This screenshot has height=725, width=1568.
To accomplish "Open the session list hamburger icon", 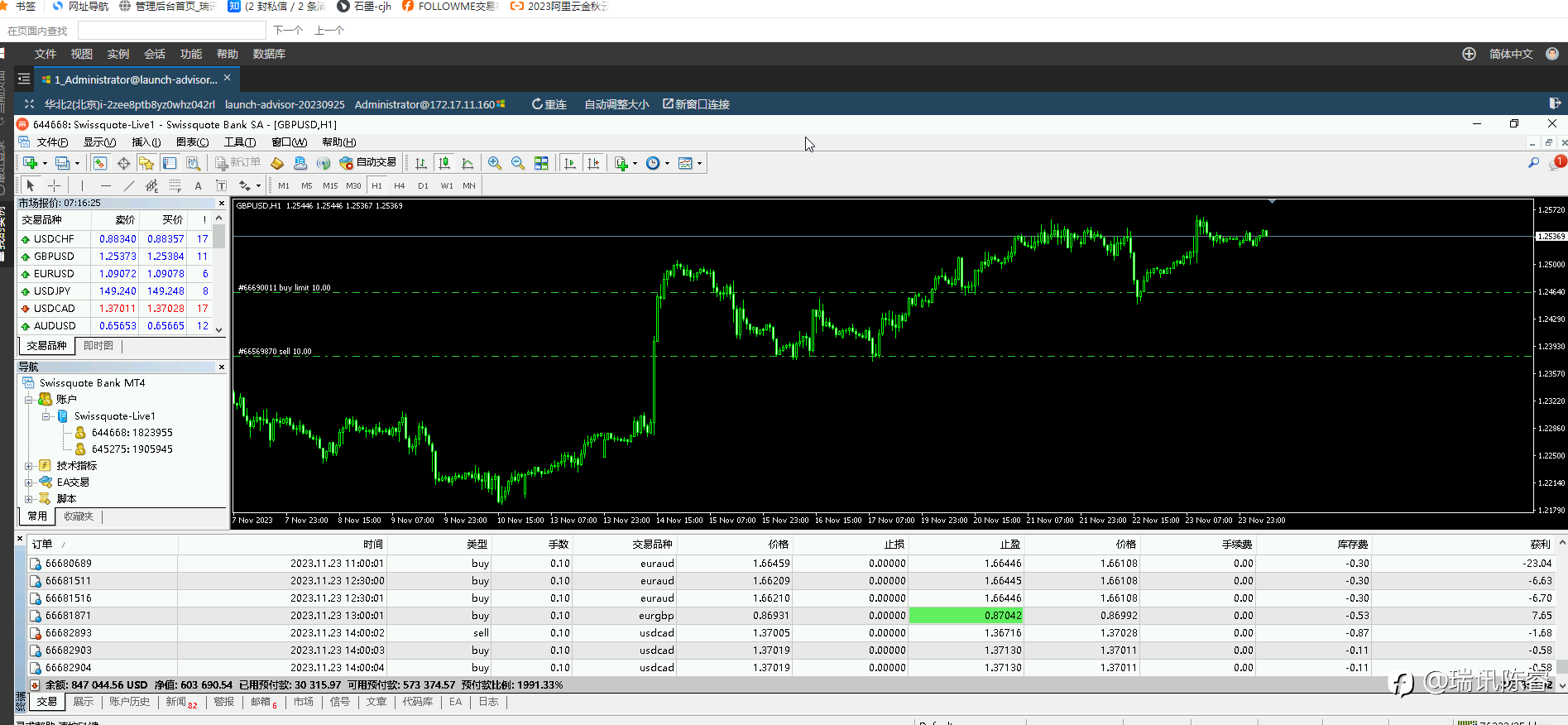I will tap(24, 79).
